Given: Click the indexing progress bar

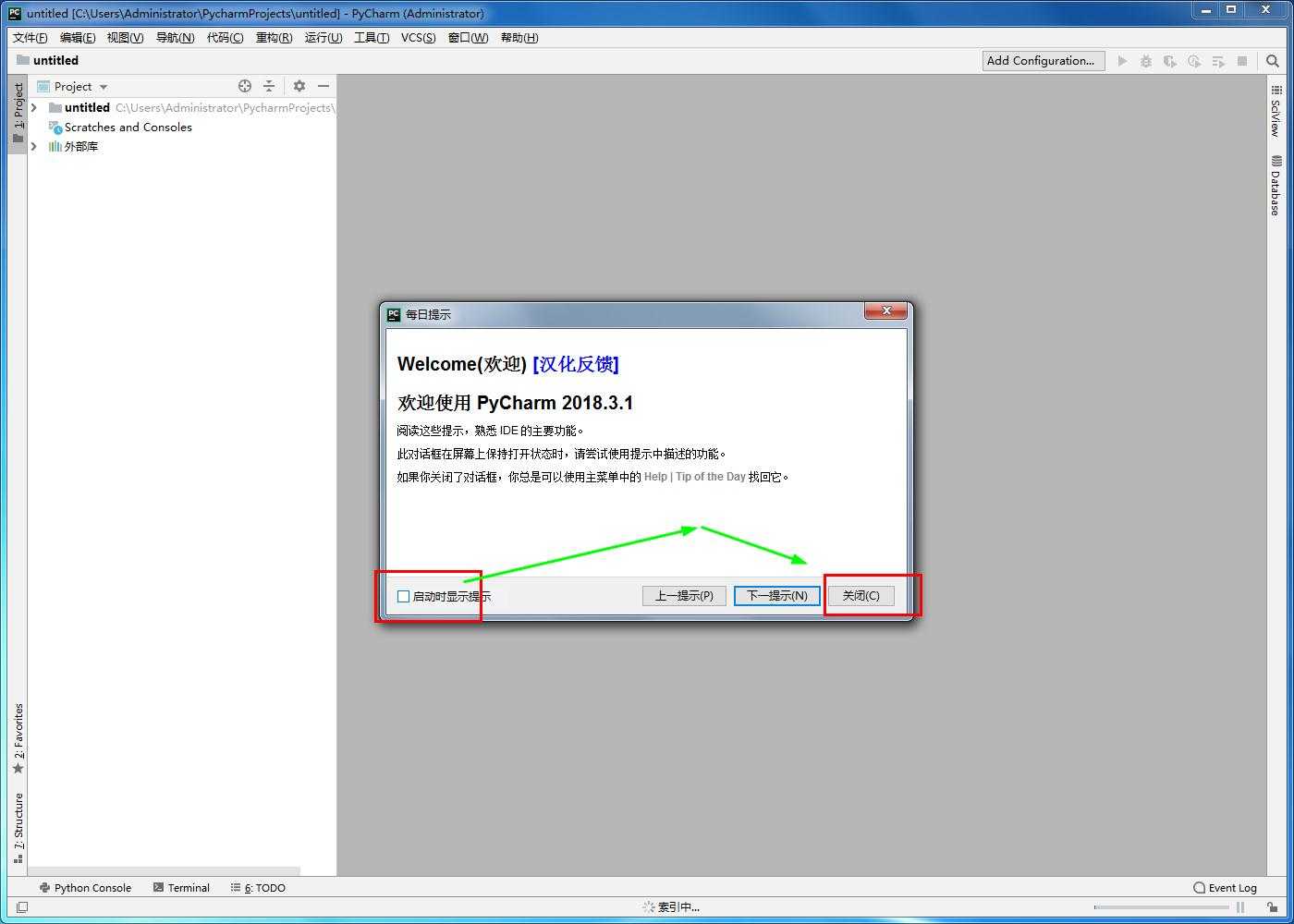Looking at the screenshot, I should [1161, 907].
